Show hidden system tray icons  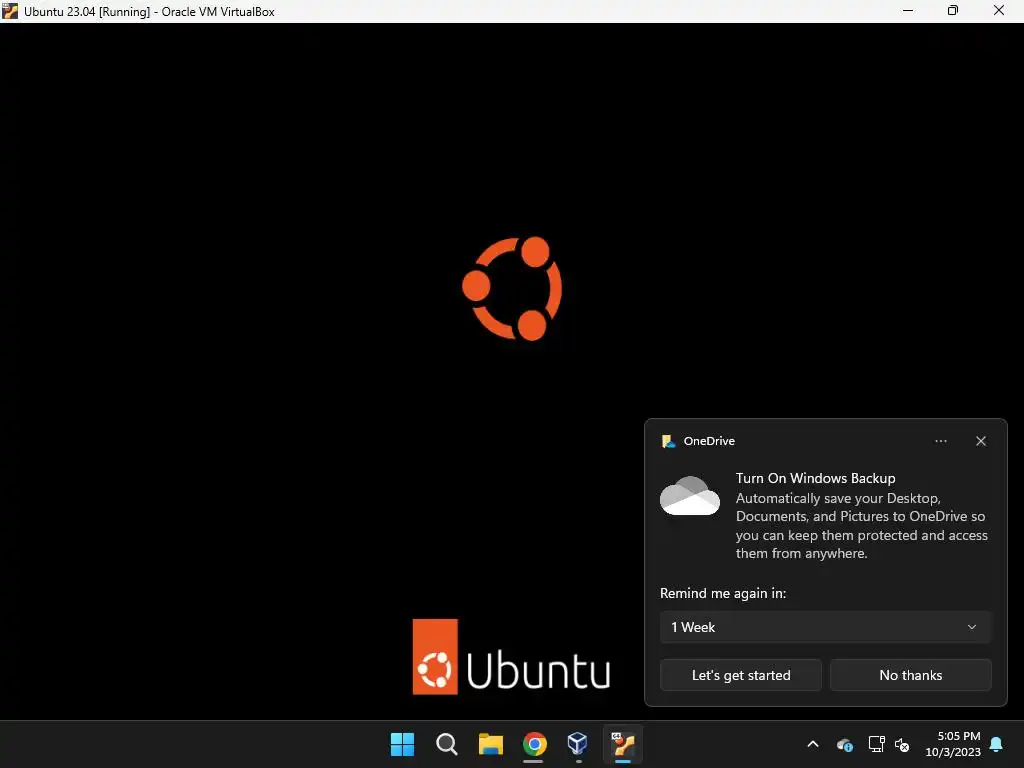click(x=813, y=744)
